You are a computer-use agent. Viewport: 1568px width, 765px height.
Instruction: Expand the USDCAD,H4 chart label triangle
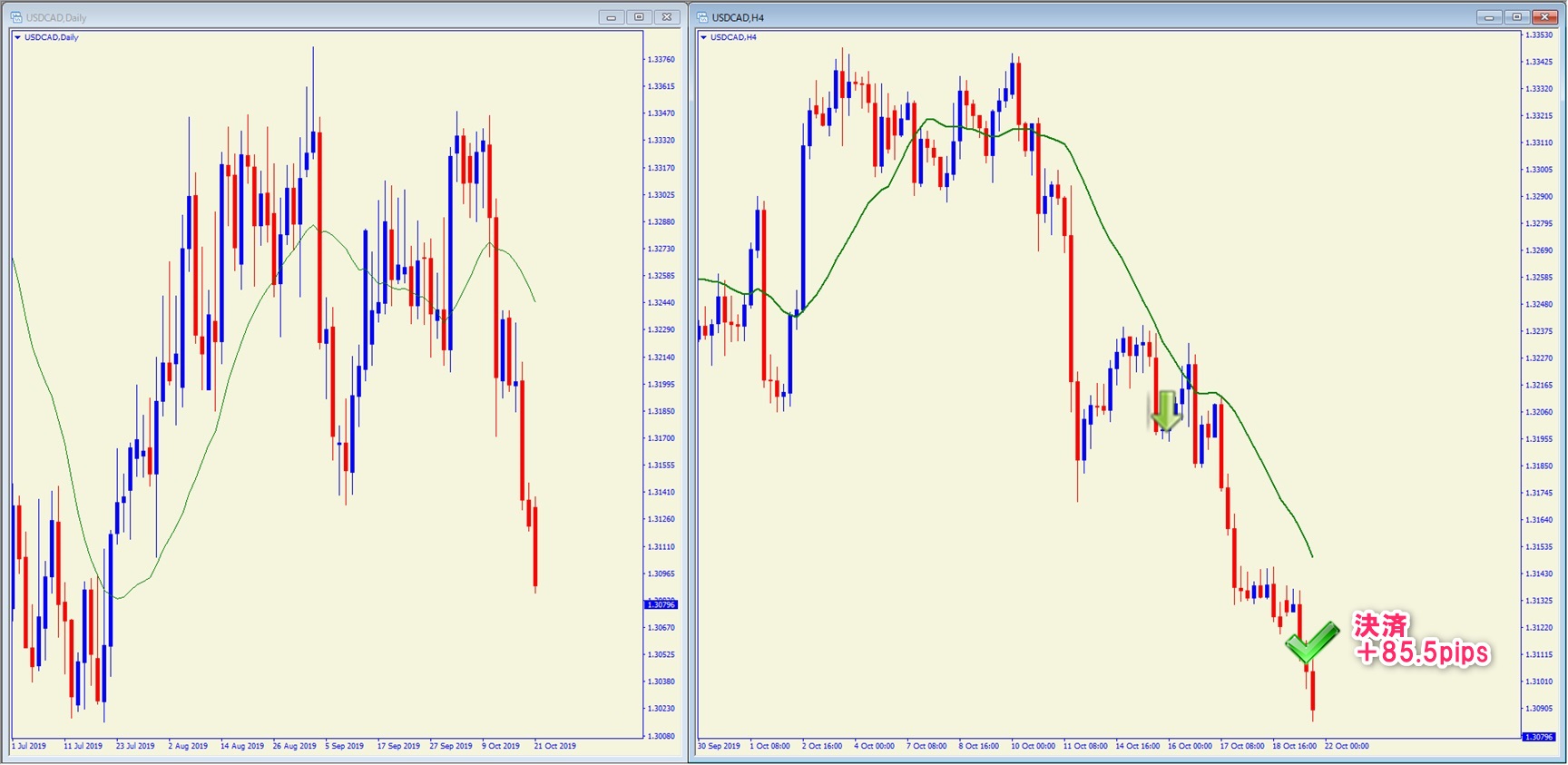pos(703,37)
